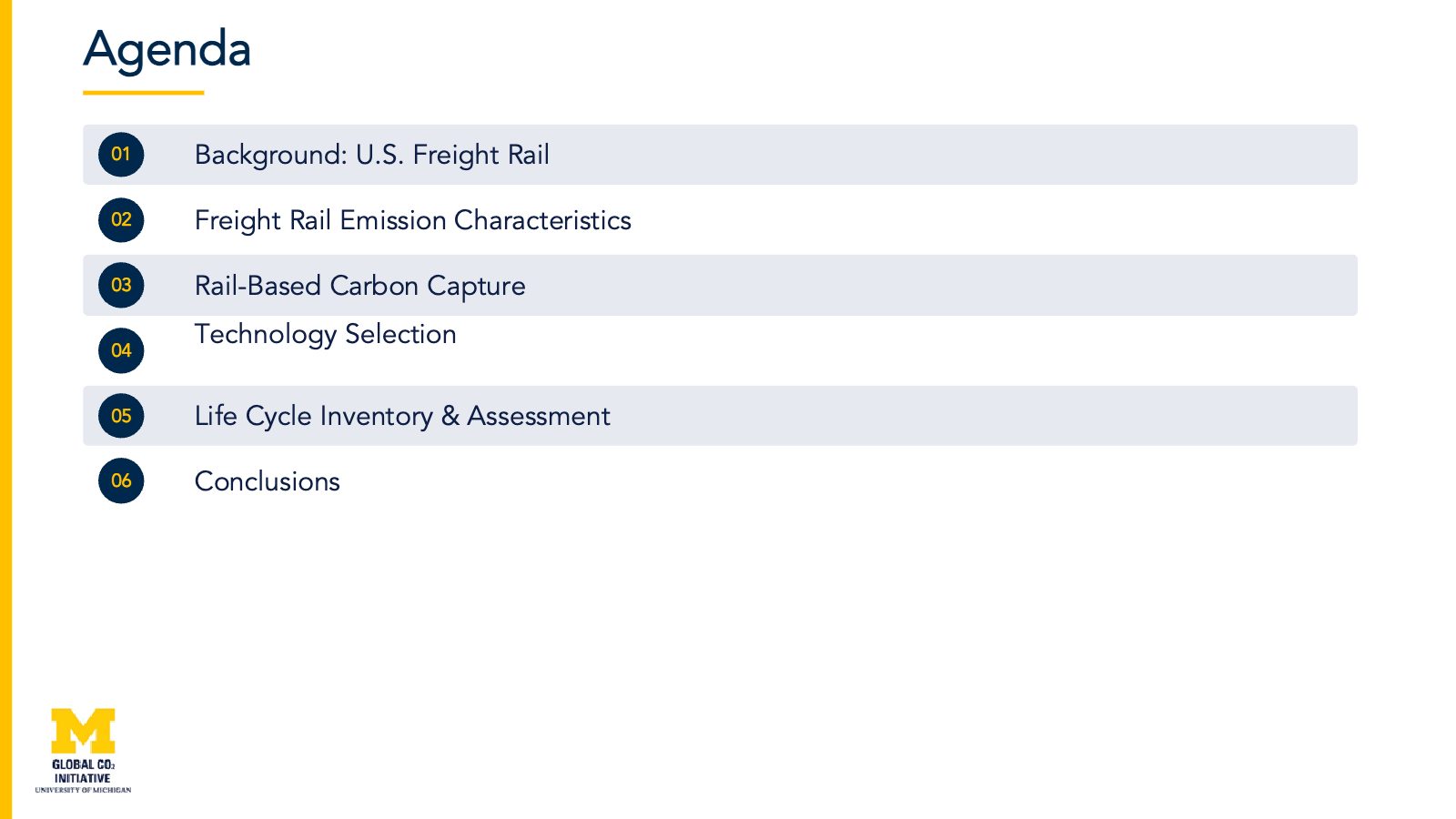Click the yellow Michigan M logo
Image resolution: width=1456 pixels, height=819 pixels.
pos(83,731)
